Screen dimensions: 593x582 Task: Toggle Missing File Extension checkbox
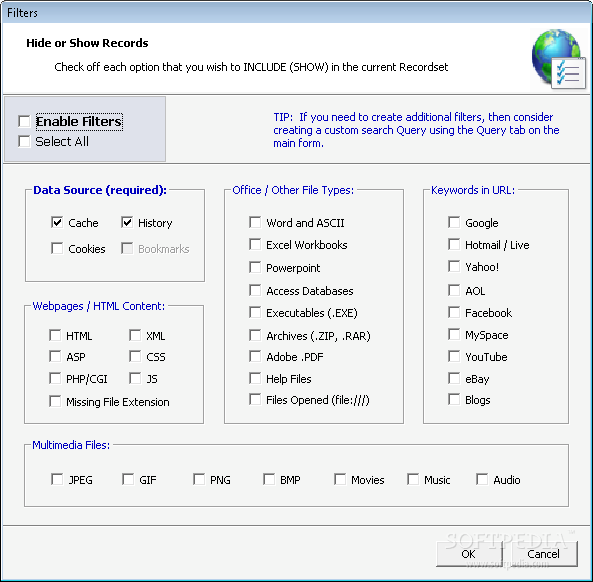[x=55, y=401]
